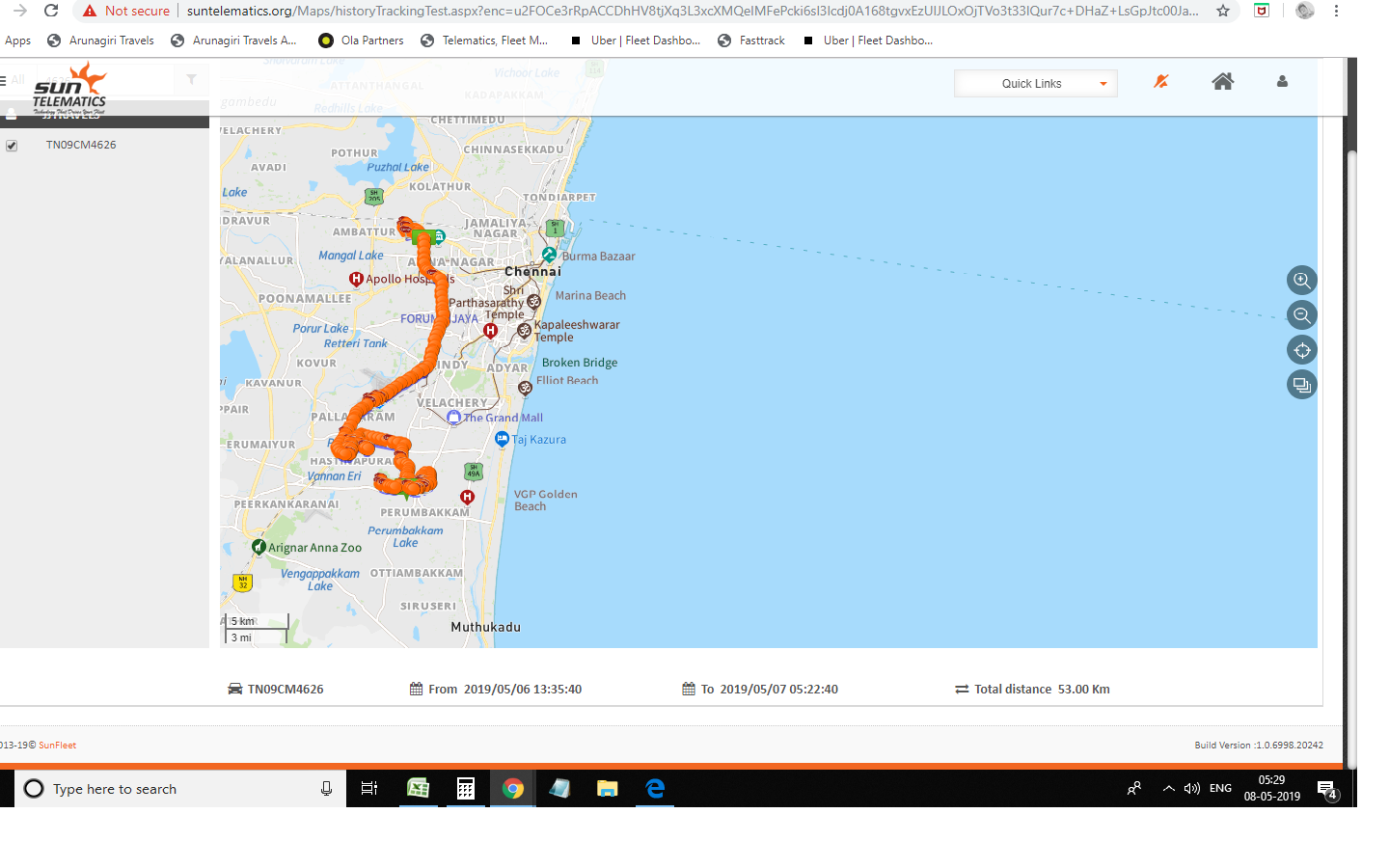
Task: Bookmark this page with star icon
Action: (x=1223, y=11)
